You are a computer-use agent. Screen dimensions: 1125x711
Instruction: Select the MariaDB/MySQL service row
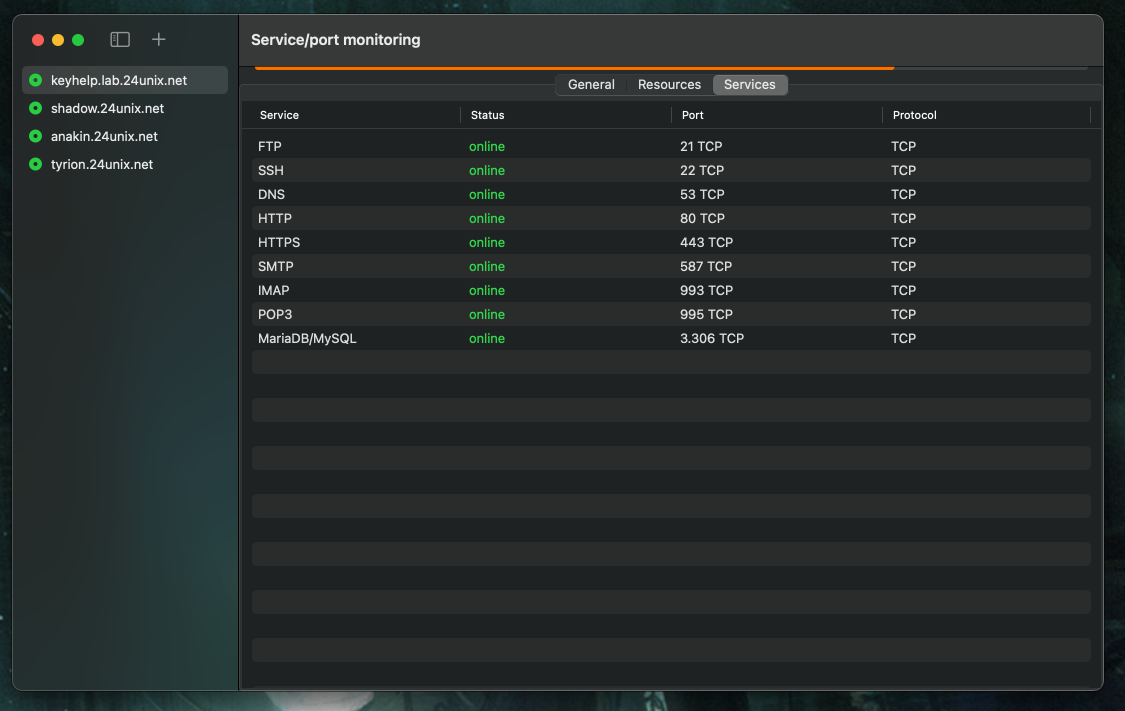point(670,338)
